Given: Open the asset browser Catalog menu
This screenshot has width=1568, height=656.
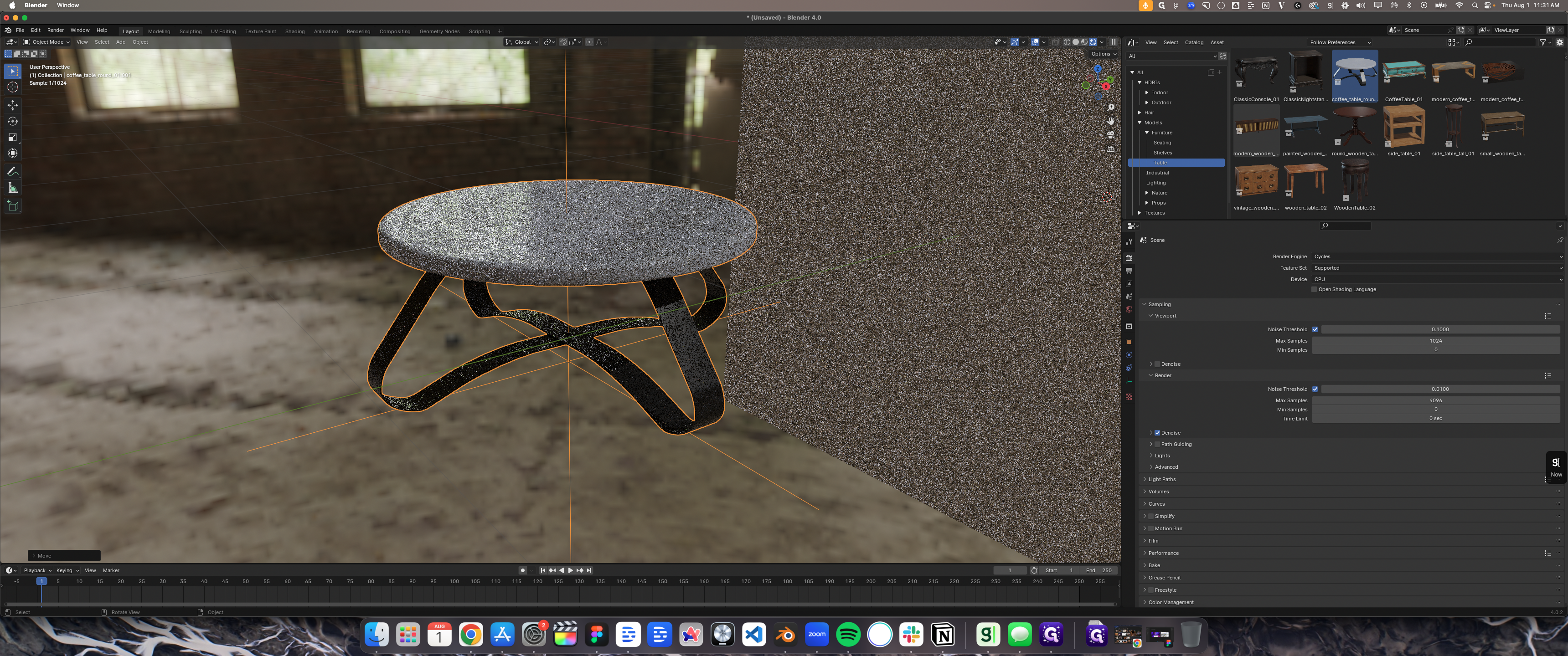Looking at the screenshot, I should tap(1194, 43).
